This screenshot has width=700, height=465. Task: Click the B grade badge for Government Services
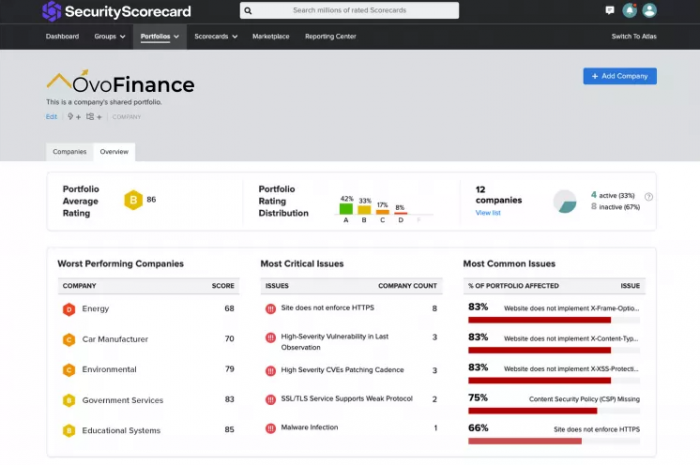click(69, 400)
